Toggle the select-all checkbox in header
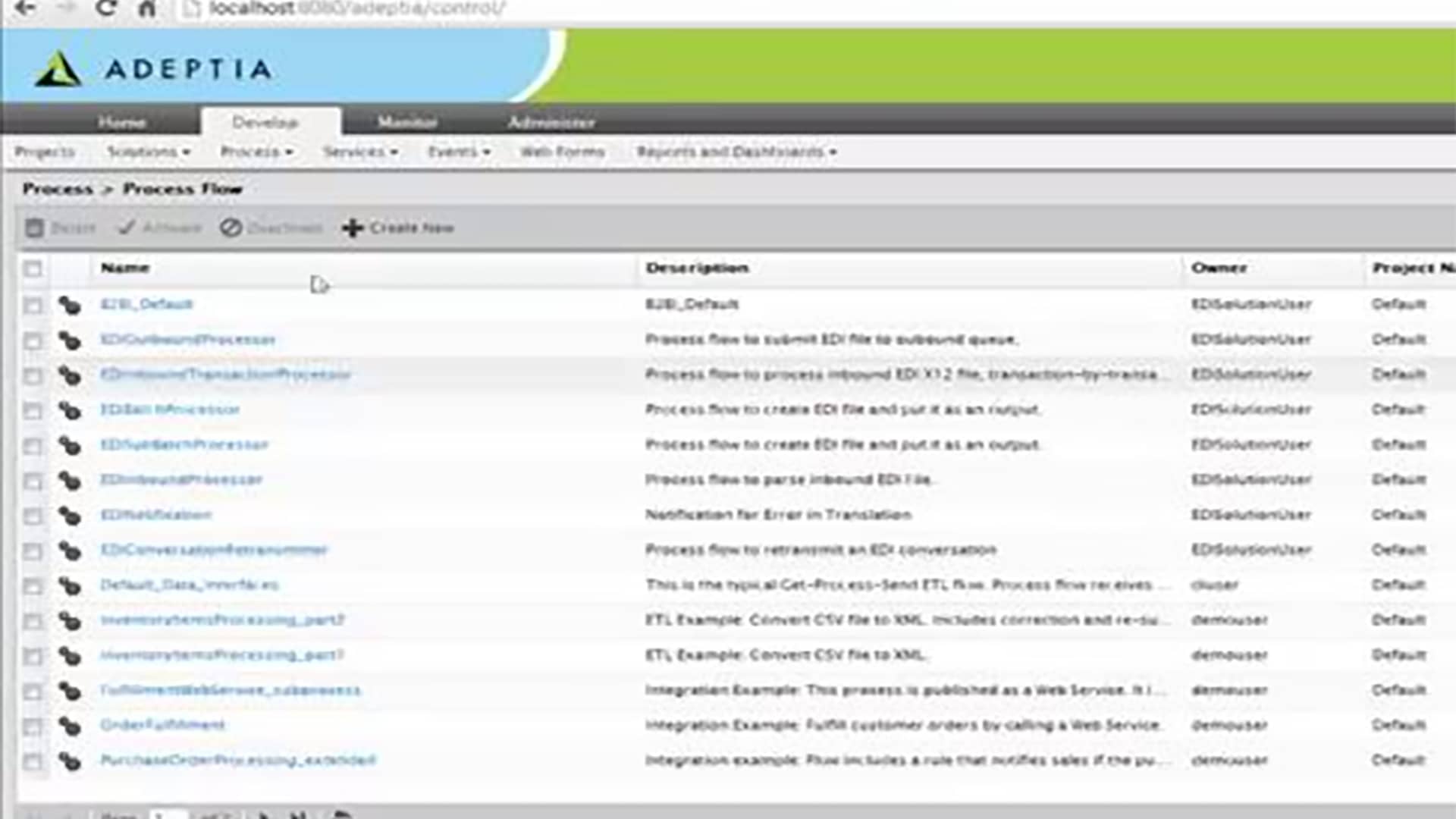This screenshot has width=1456, height=819. [x=33, y=268]
